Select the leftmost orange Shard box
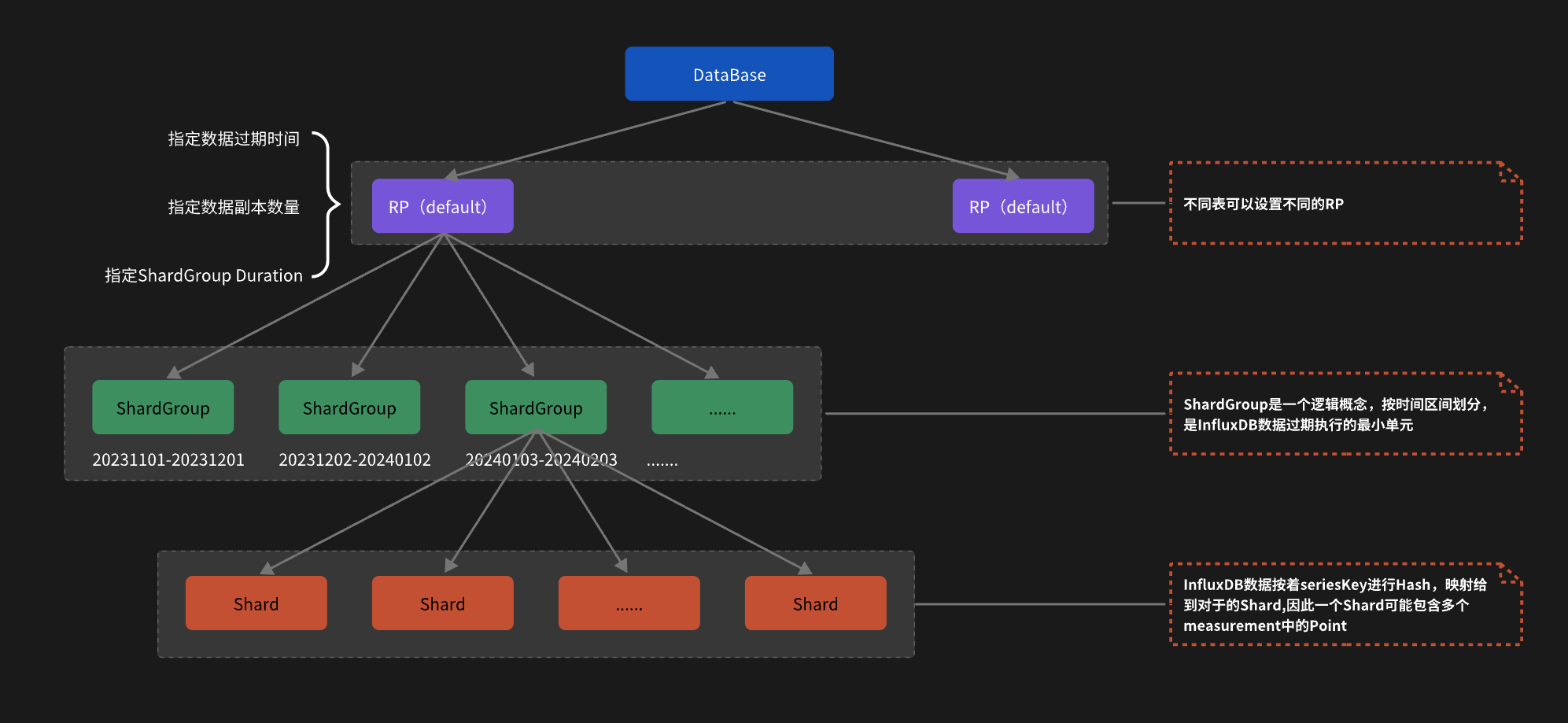 tap(256, 603)
